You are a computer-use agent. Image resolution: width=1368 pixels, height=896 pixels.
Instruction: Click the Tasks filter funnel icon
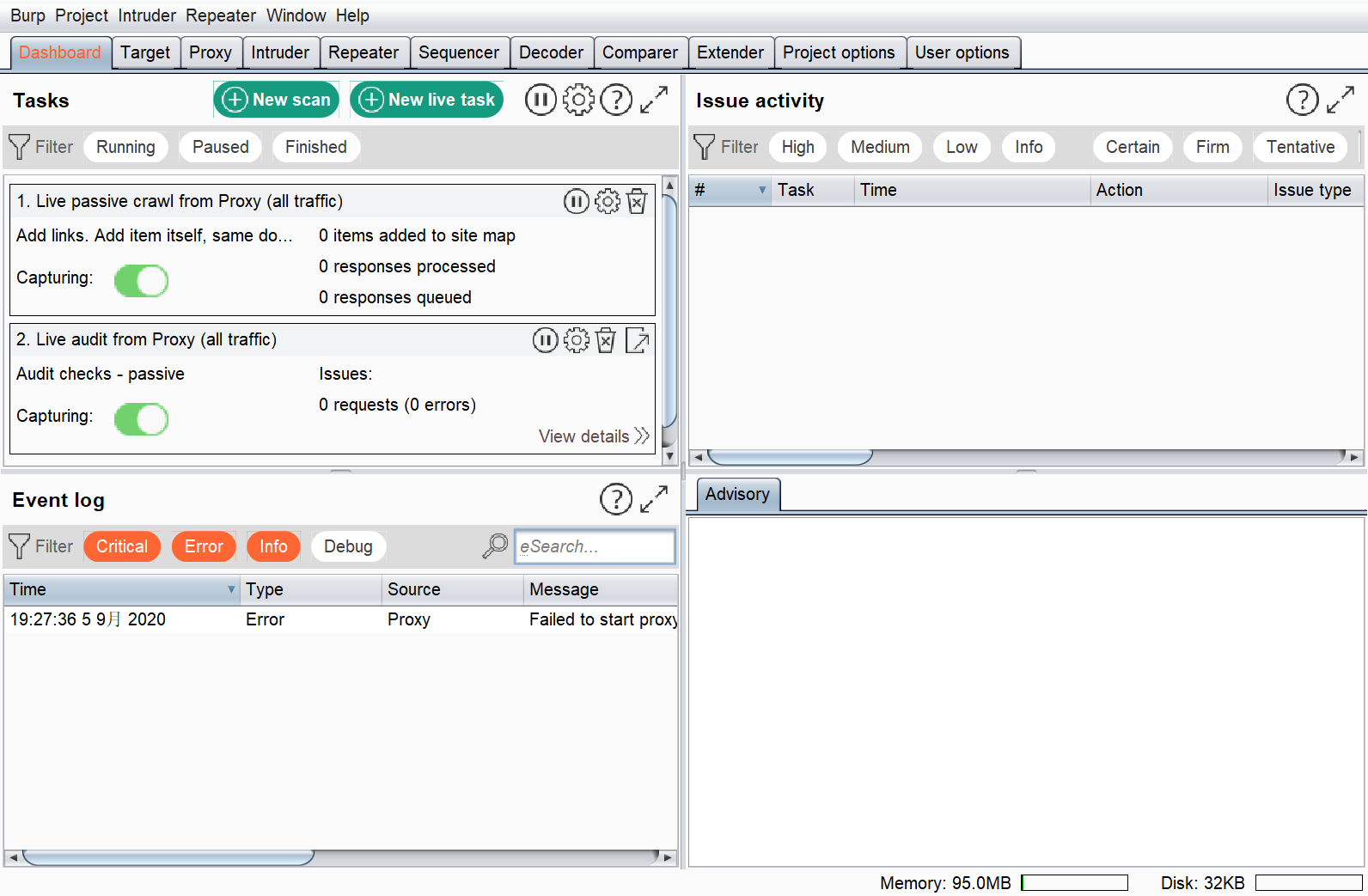(x=19, y=147)
